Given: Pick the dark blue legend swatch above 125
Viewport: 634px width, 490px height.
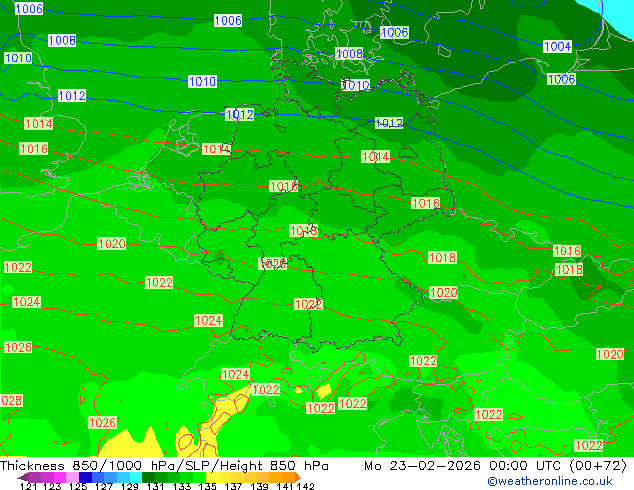Looking at the screenshot, I should [x=84, y=477].
